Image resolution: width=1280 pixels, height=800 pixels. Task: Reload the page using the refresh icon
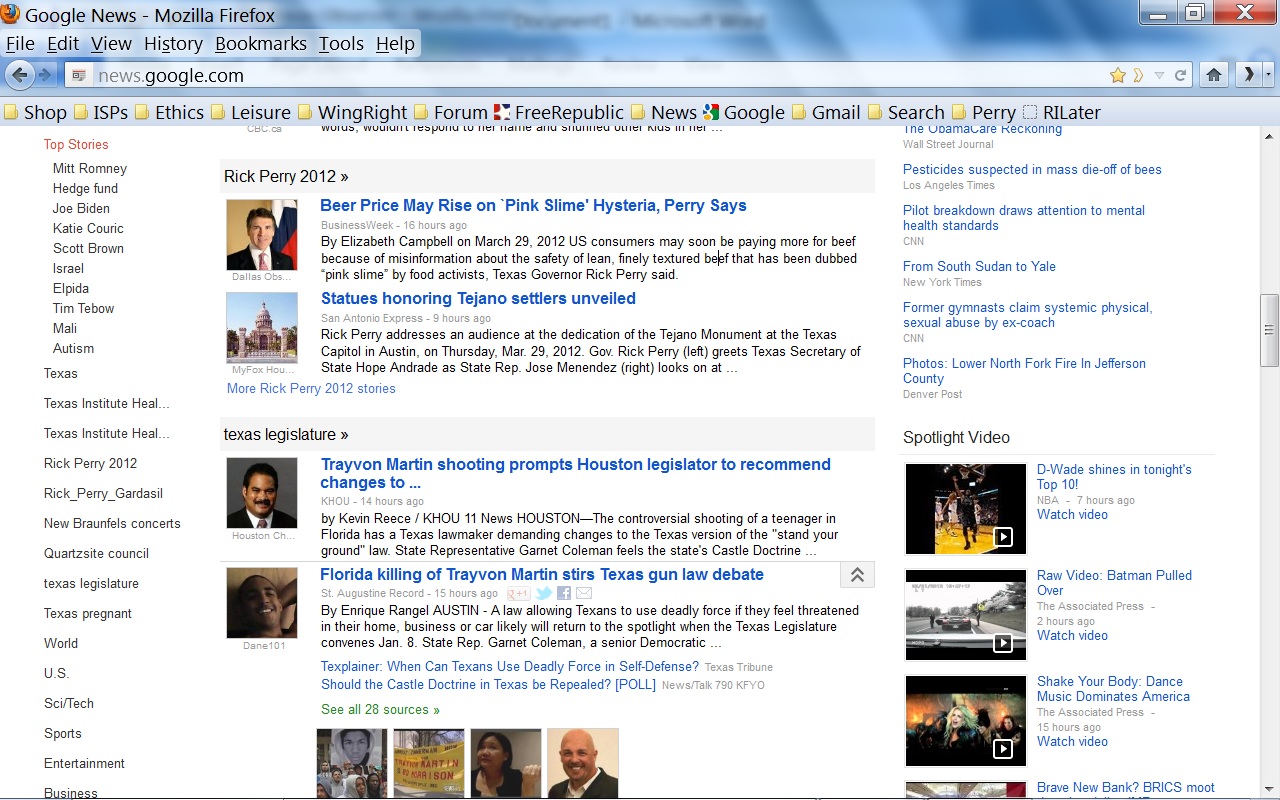(x=1181, y=75)
